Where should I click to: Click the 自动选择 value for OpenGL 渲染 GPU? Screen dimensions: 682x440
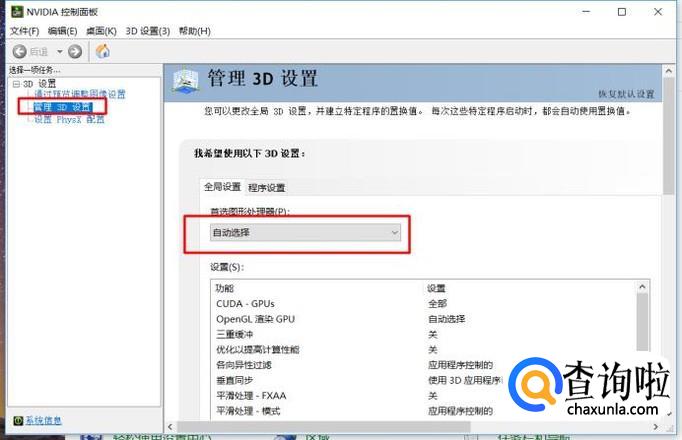pos(447,319)
